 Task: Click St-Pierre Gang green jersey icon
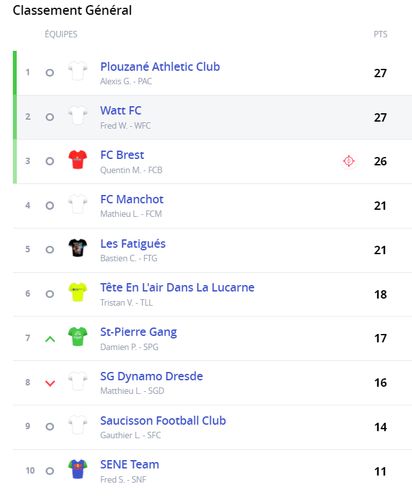point(78,336)
